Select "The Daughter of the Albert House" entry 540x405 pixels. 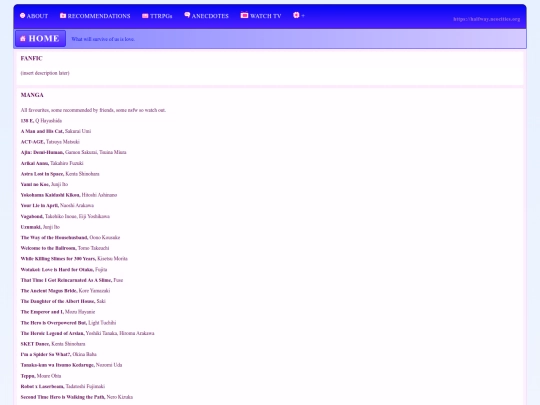point(63,301)
